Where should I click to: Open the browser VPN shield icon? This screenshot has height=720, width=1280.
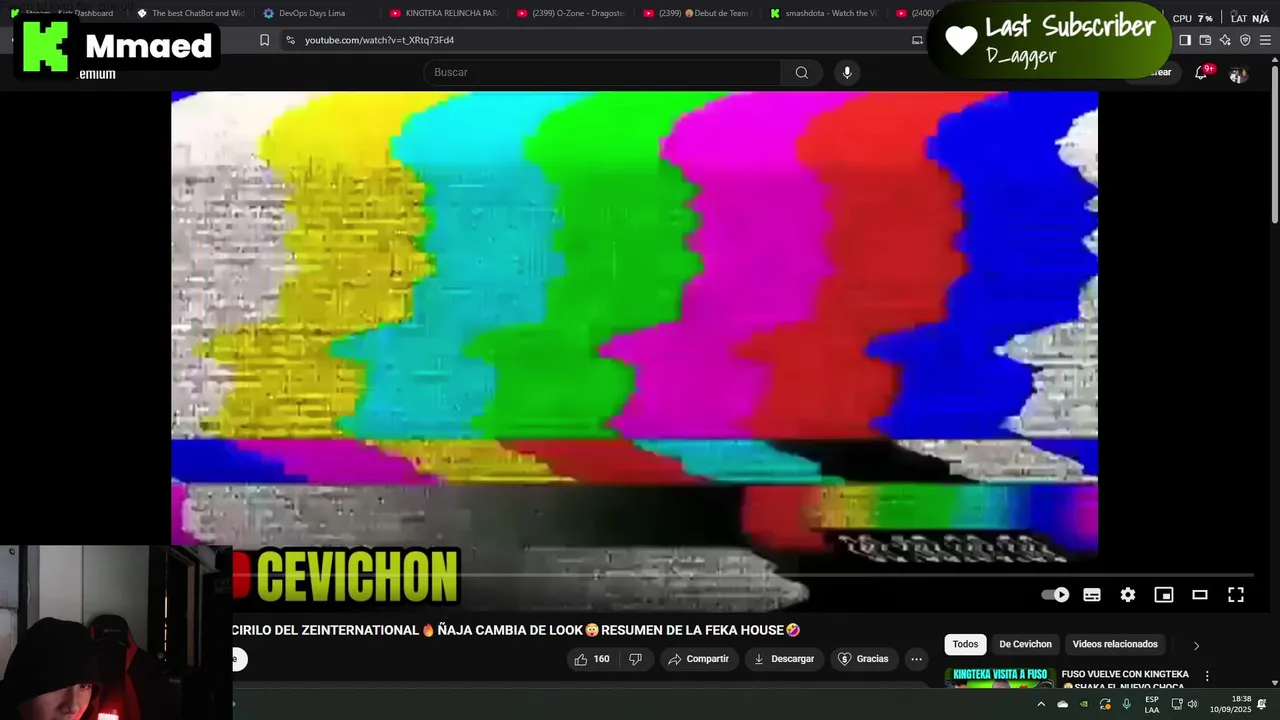tap(1245, 40)
